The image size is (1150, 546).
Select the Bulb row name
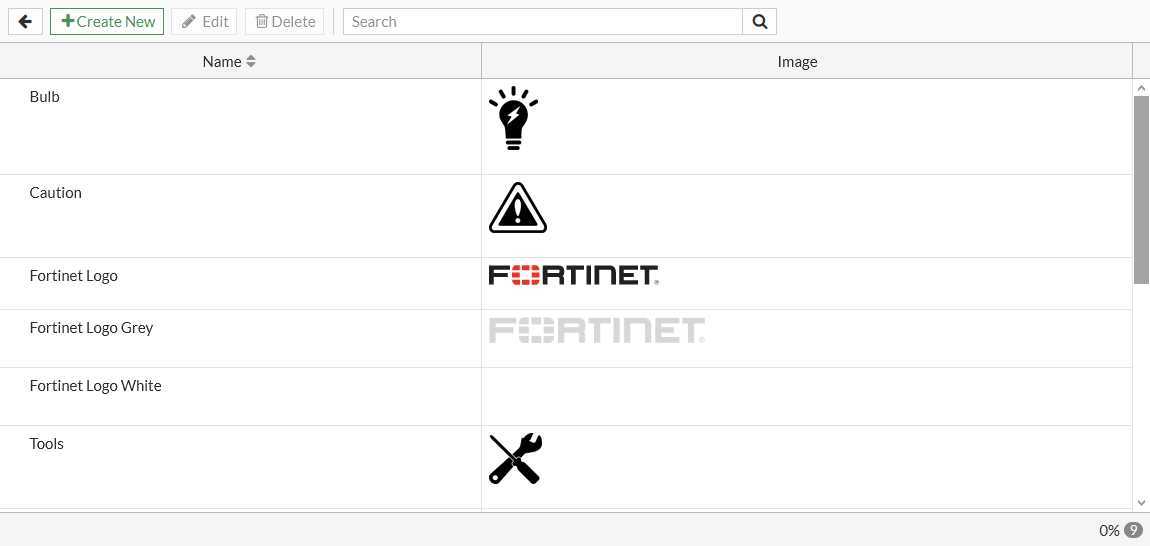point(45,96)
